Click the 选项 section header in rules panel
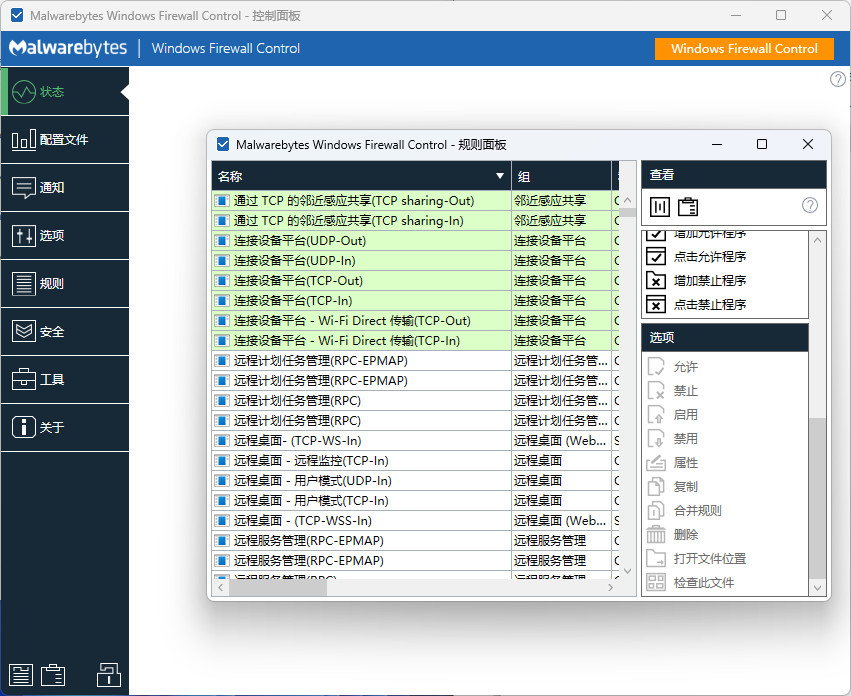Screen dimensions: 851x696 point(725,337)
